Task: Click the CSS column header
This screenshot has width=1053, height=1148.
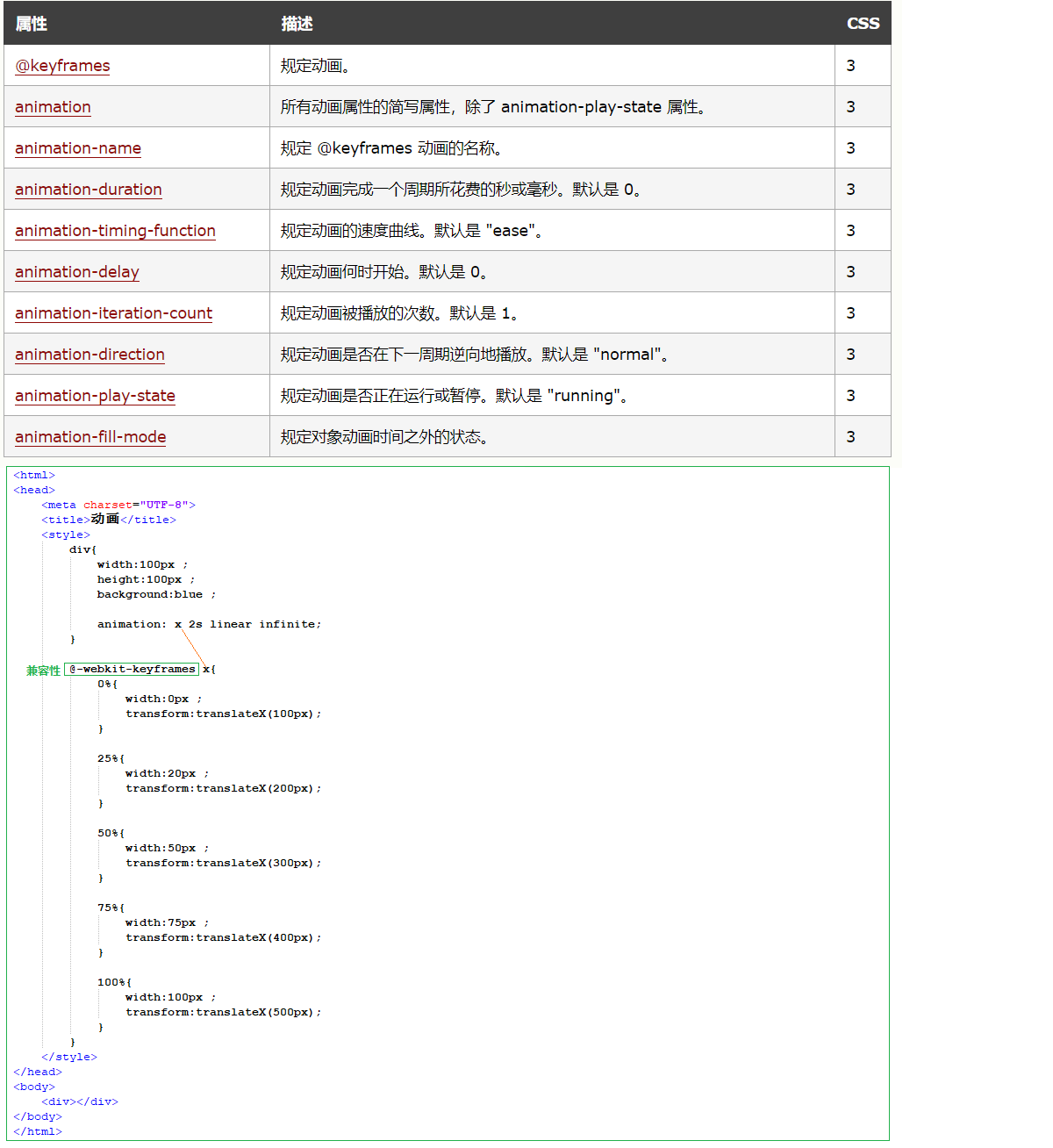Action: 862,24
